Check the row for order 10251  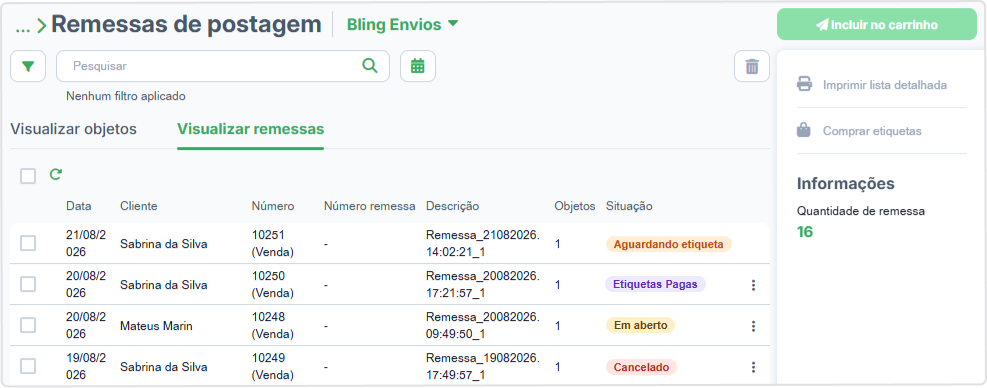pos(28,243)
